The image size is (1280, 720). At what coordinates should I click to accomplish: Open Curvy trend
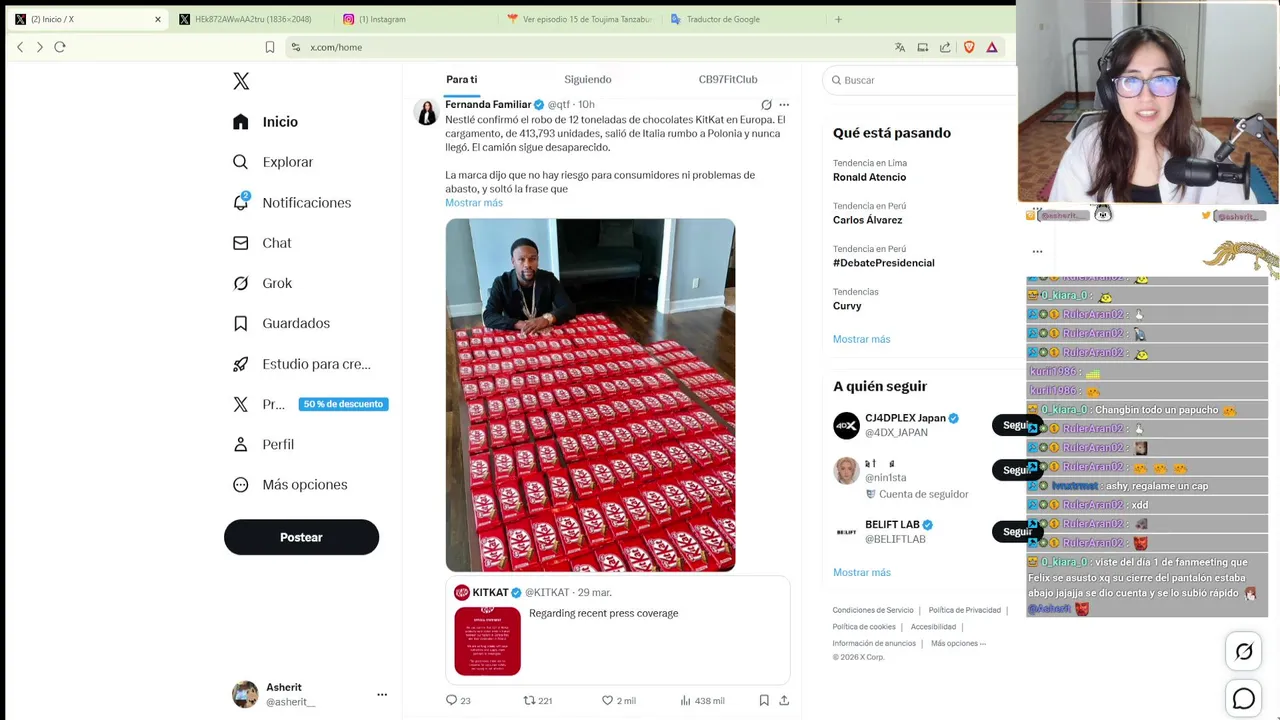pos(847,306)
